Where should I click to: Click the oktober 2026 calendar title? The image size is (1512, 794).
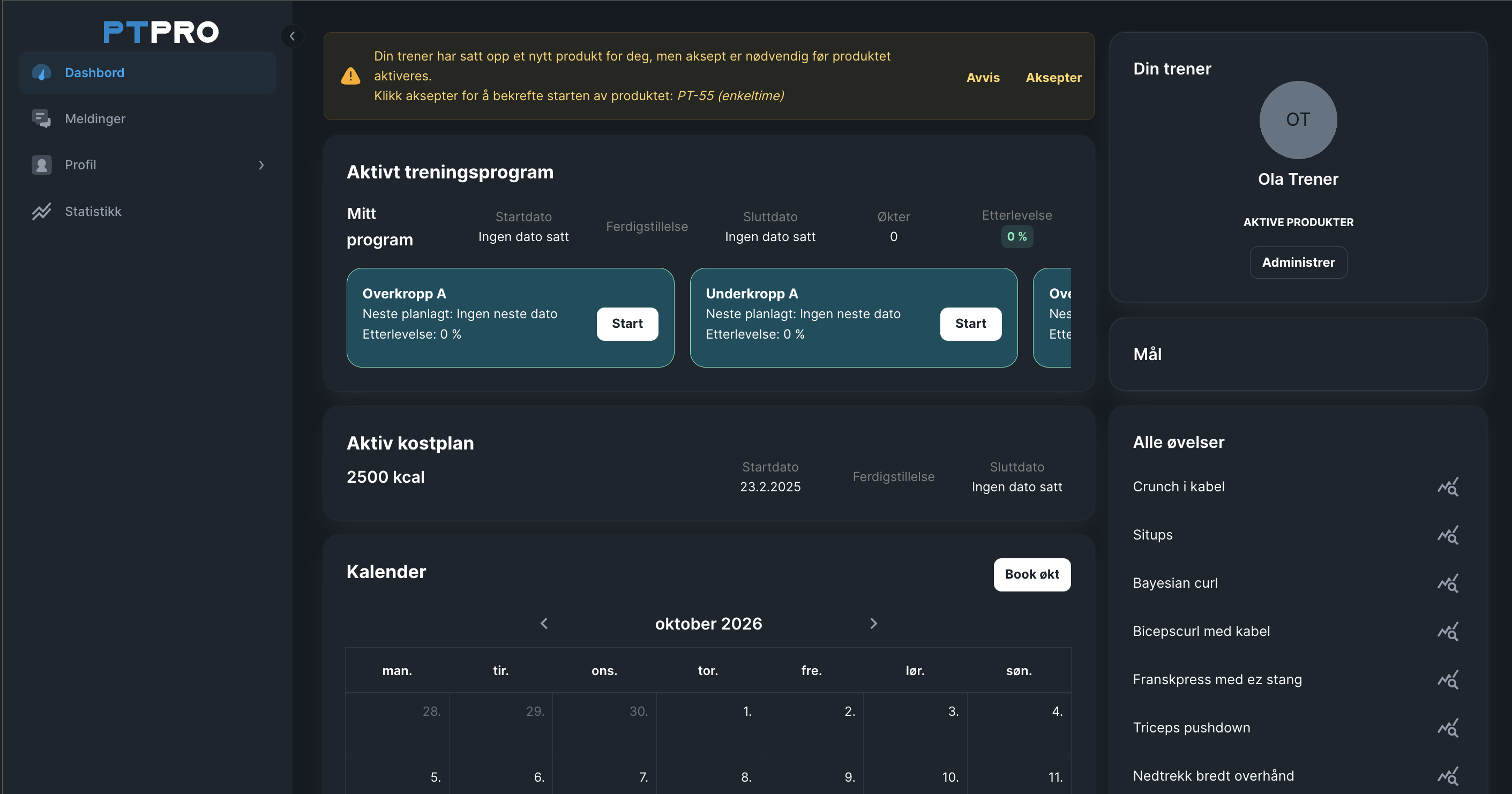[x=708, y=623]
